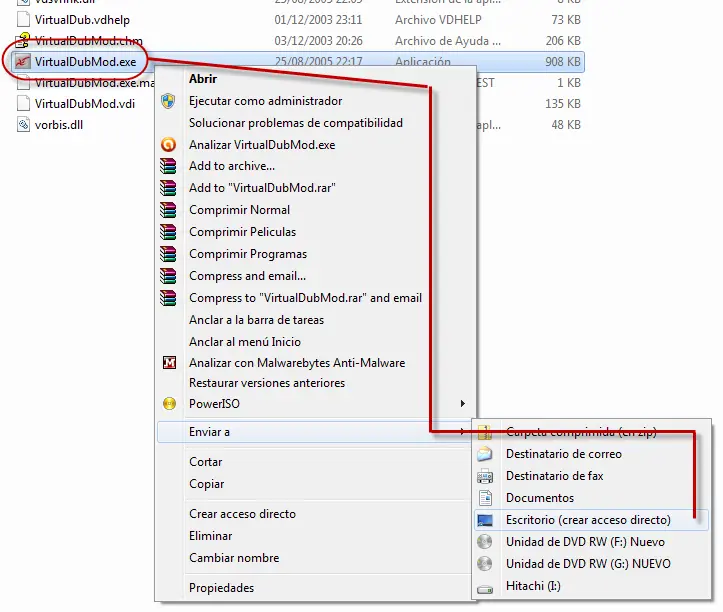Select Anclar a la barra de tareas
Image resolution: width=723 pixels, height=612 pixels.
(256, 320)
